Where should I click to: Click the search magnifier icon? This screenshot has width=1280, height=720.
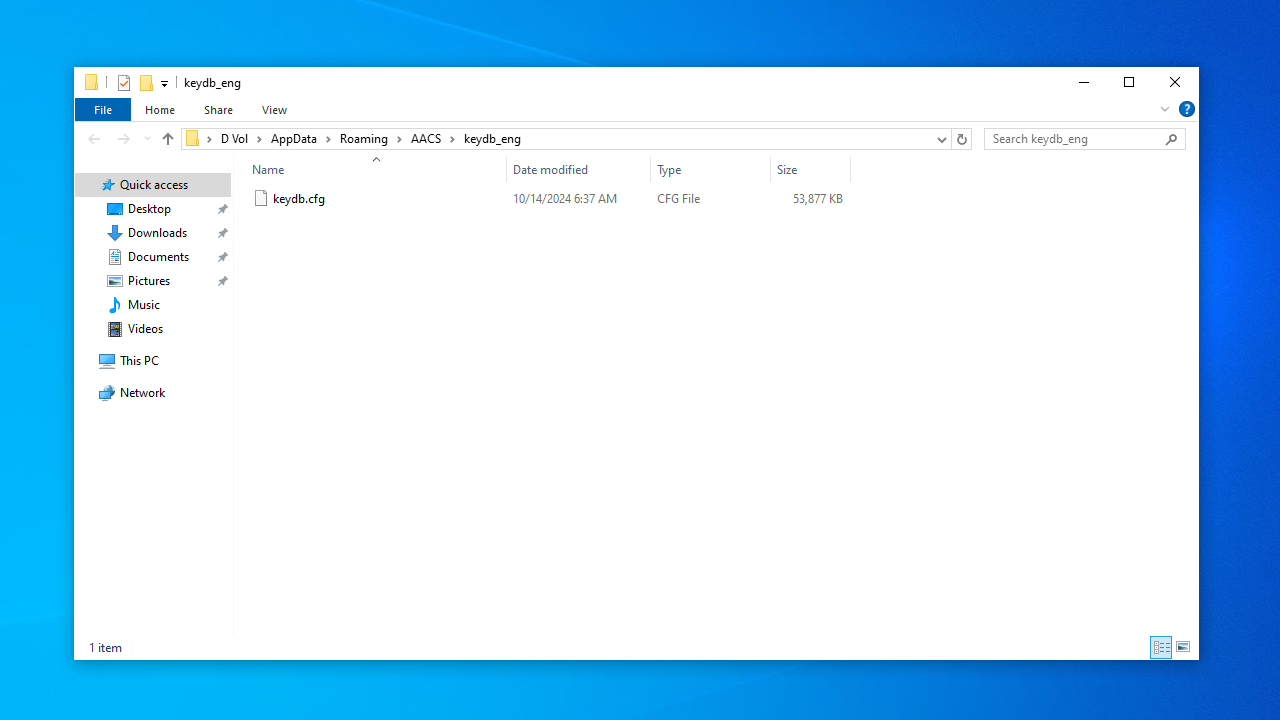coord(1172,139)
